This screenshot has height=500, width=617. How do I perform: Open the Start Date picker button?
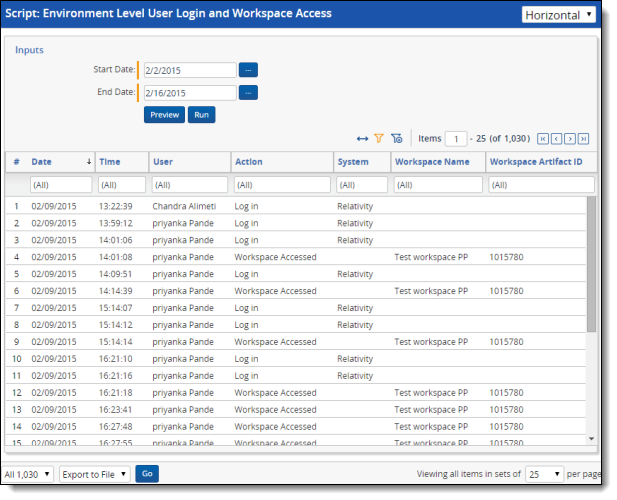pyautogui.click(x=248, y=70)
